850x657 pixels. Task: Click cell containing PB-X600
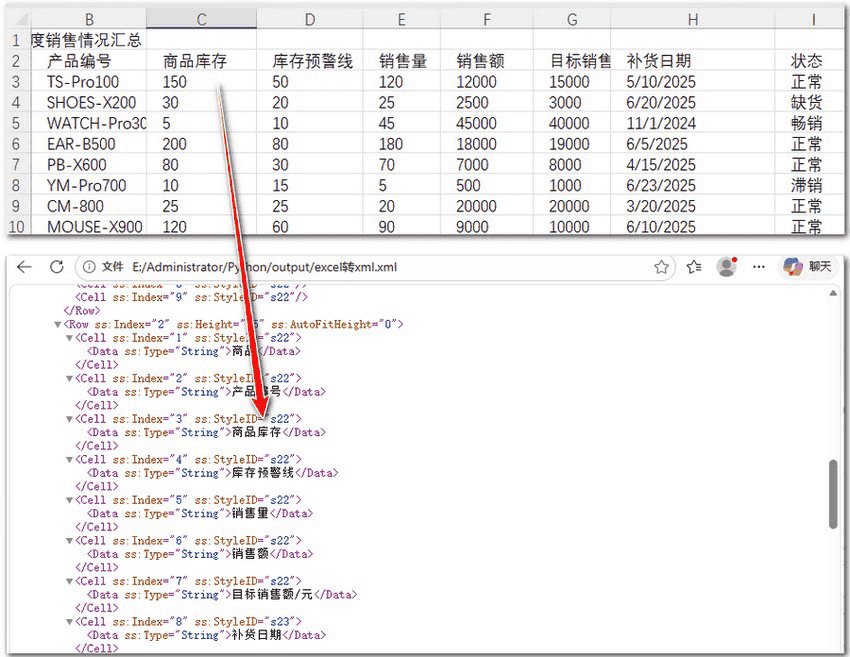[88, 165]
